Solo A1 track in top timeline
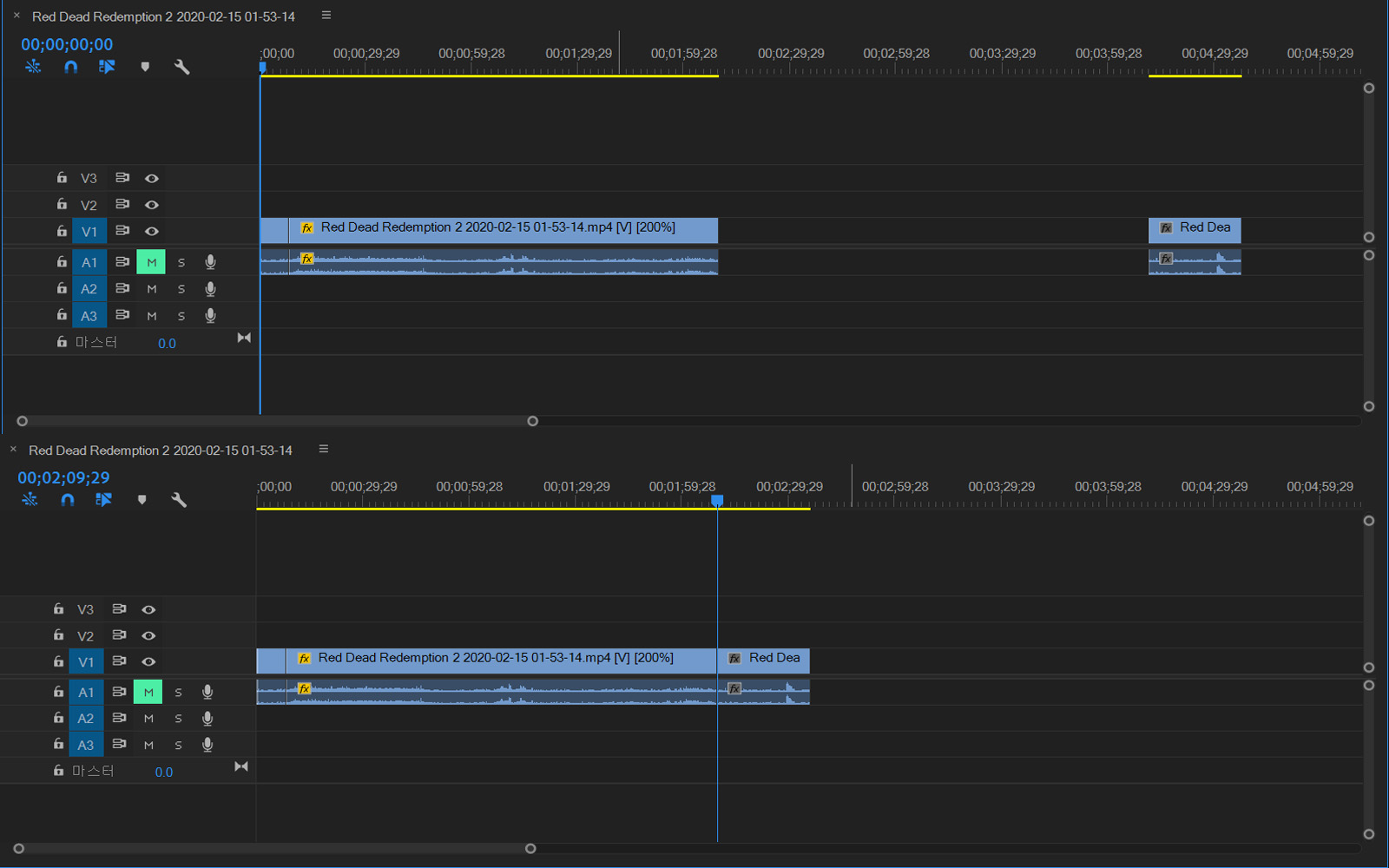Screen dimensions: 1389x868 click(181, 262)
